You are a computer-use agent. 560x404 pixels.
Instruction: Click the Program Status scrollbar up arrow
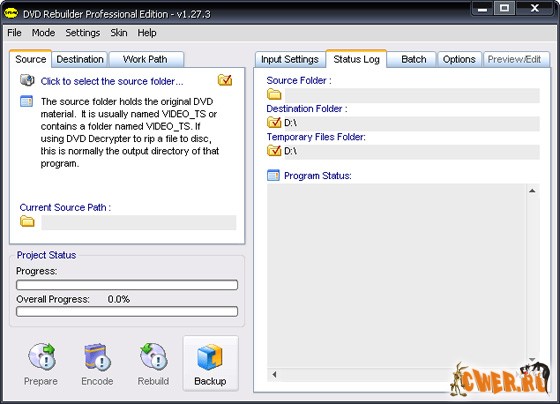(532, 191)
